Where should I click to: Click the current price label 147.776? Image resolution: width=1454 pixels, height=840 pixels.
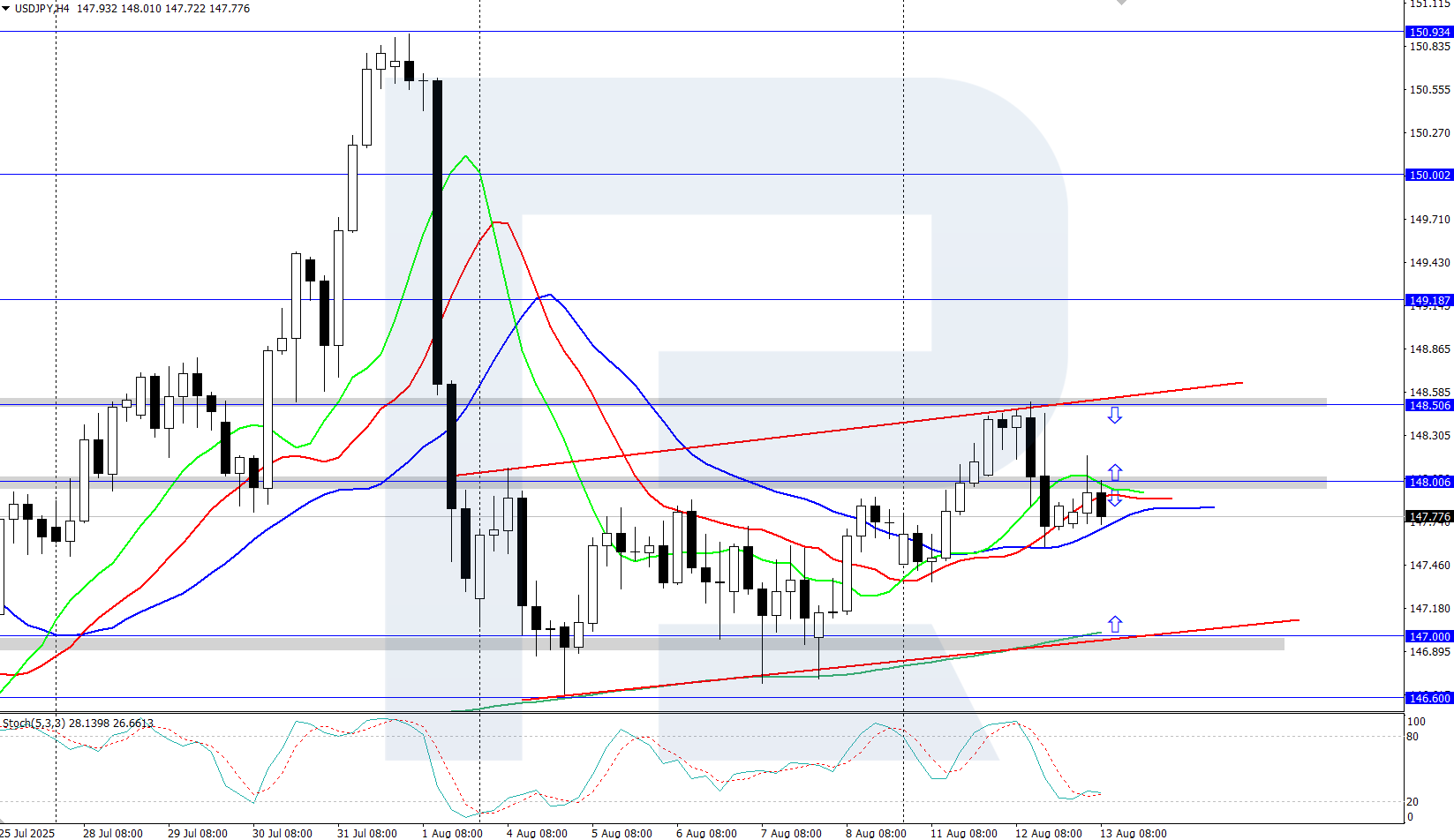click(1428, 516)
